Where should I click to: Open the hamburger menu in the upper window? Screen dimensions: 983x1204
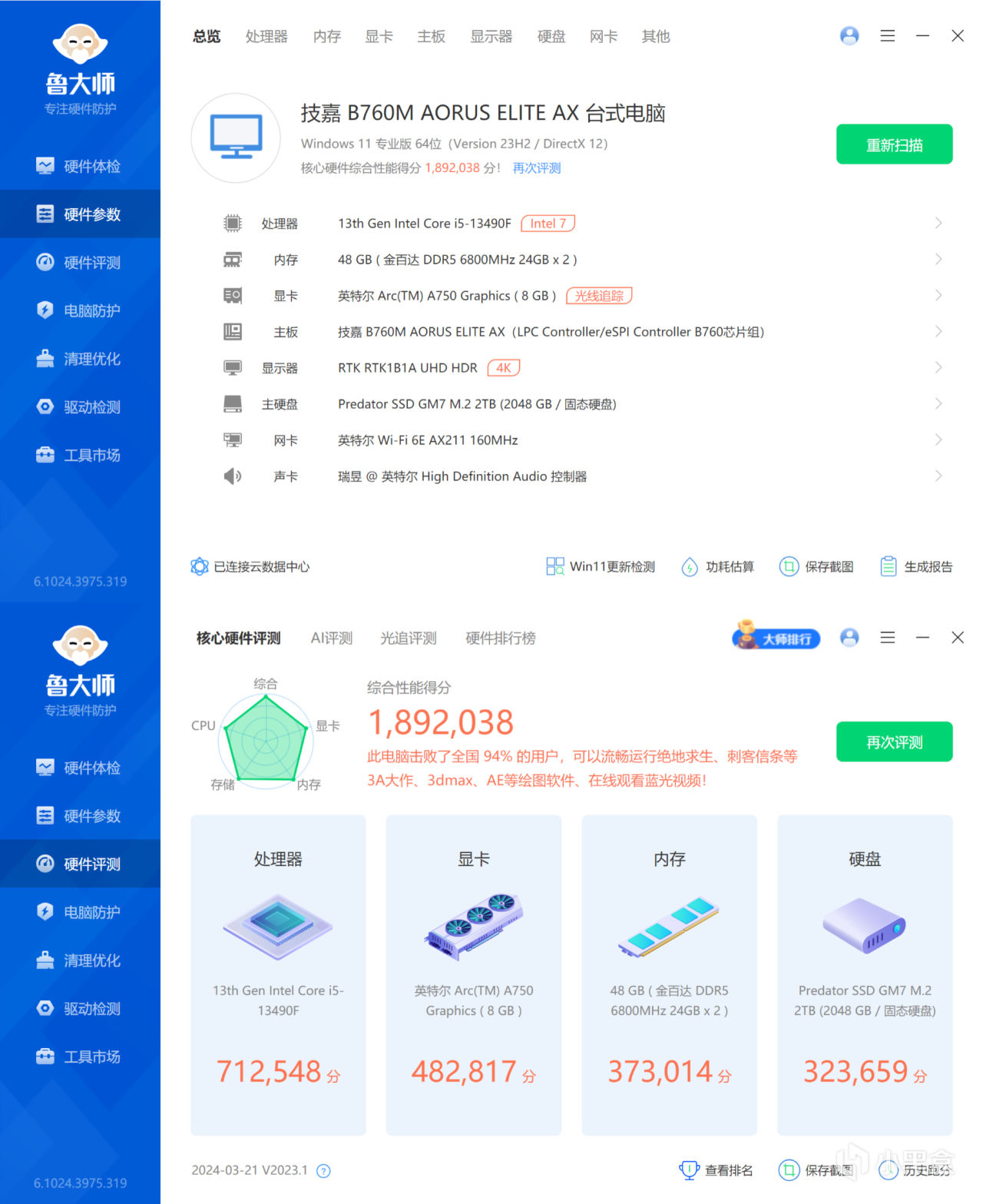(x=888, y=36)
